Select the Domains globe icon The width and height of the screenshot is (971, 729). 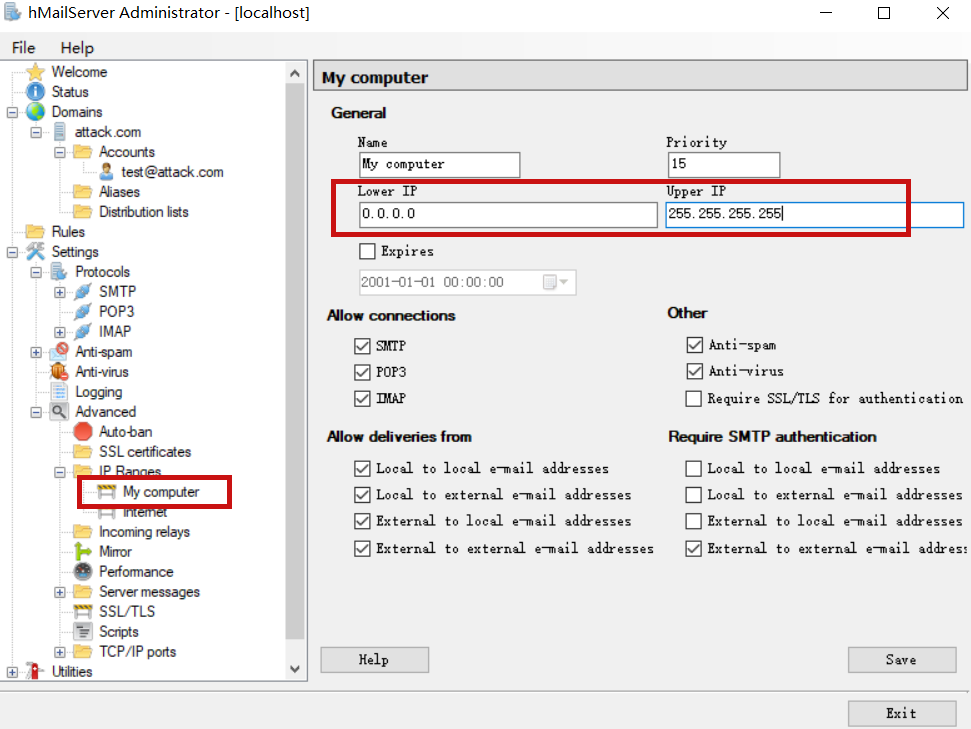coord(36,111)
